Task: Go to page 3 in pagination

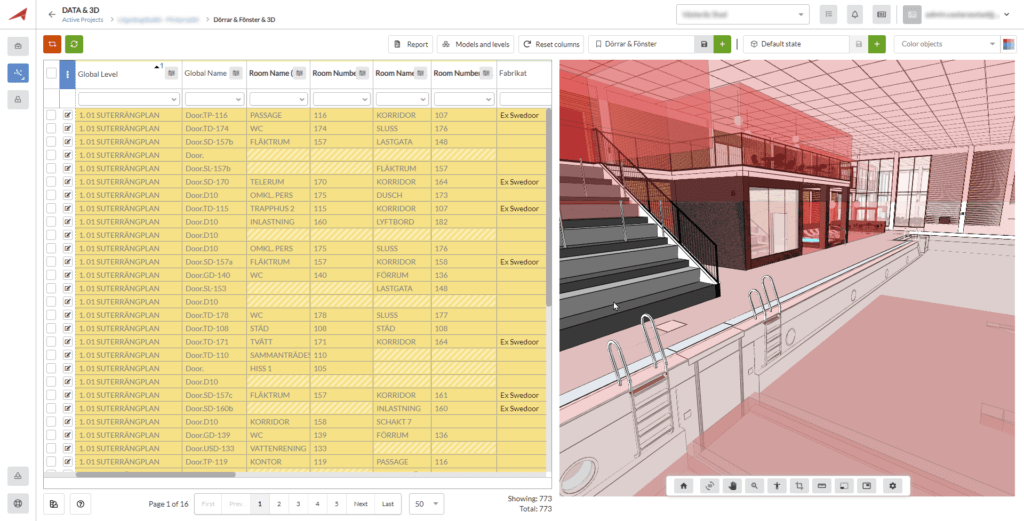Action: (x=297, y=504)
